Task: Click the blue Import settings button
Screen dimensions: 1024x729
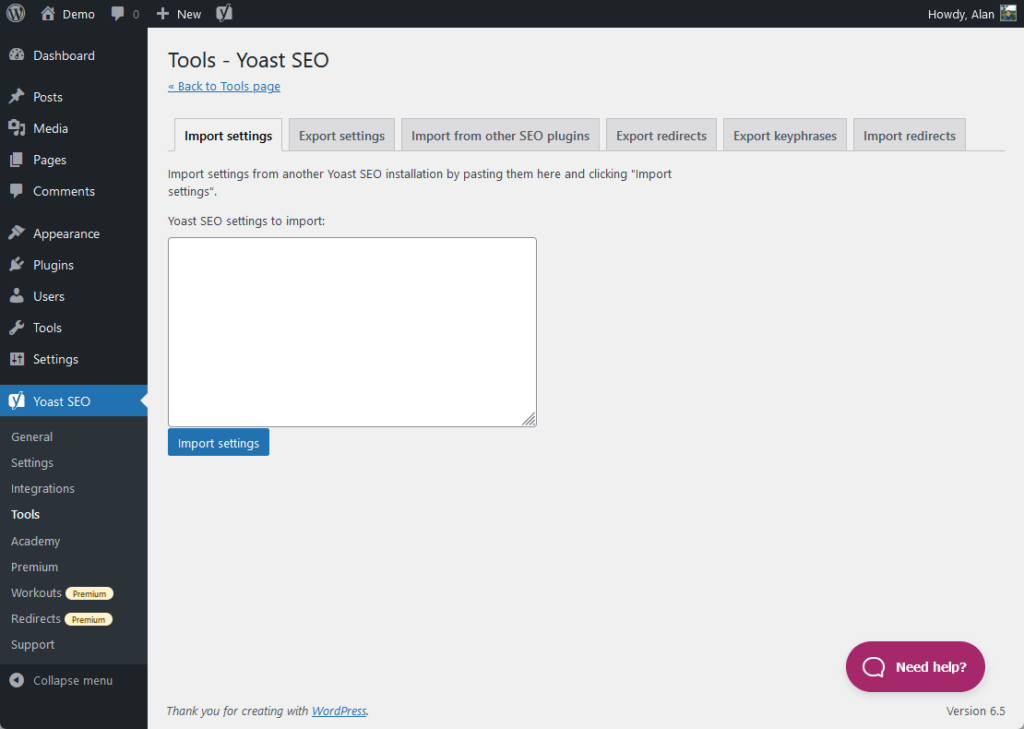Action: coord(218,442)
